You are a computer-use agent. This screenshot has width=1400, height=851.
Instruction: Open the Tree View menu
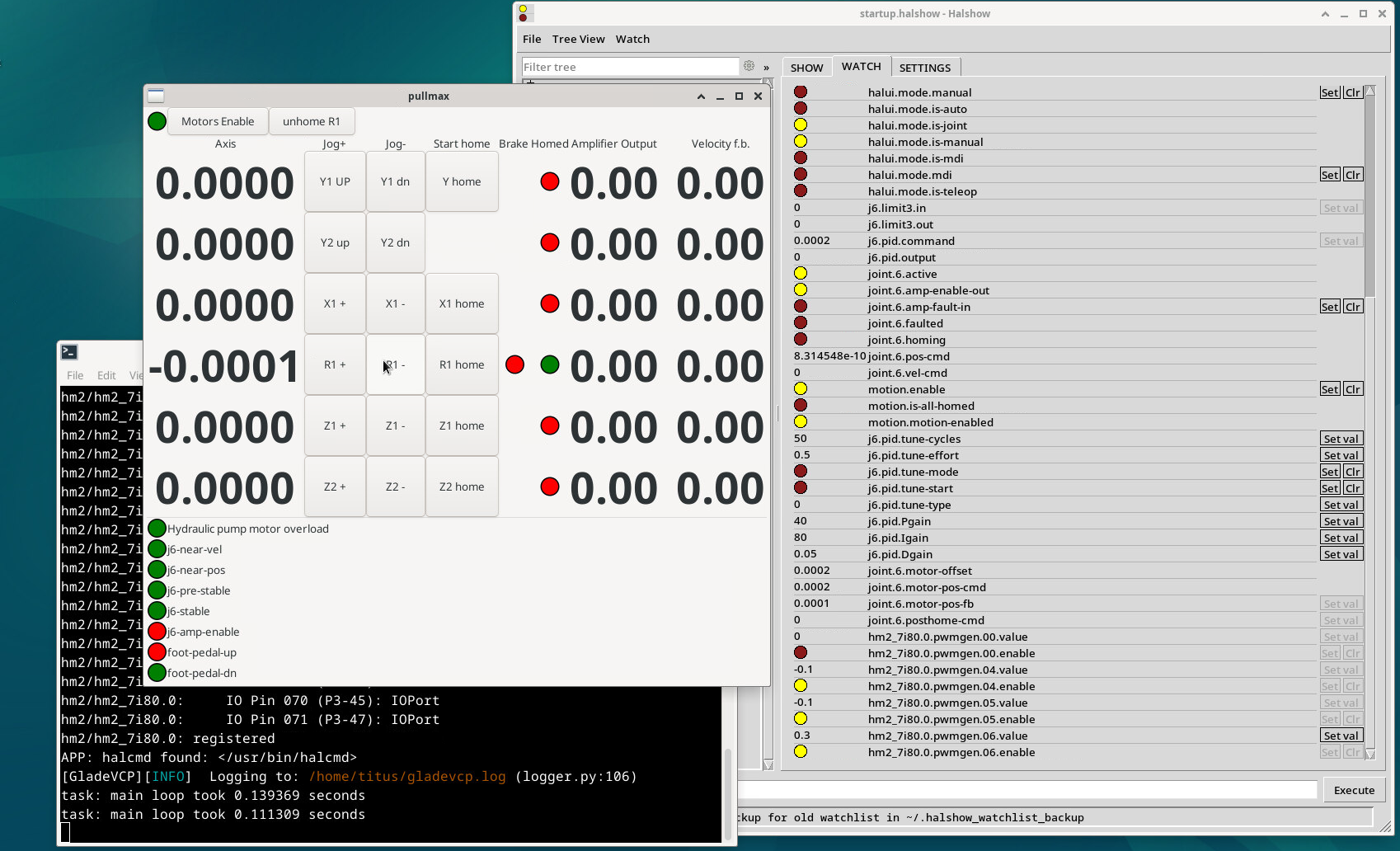tap(578, 39)
